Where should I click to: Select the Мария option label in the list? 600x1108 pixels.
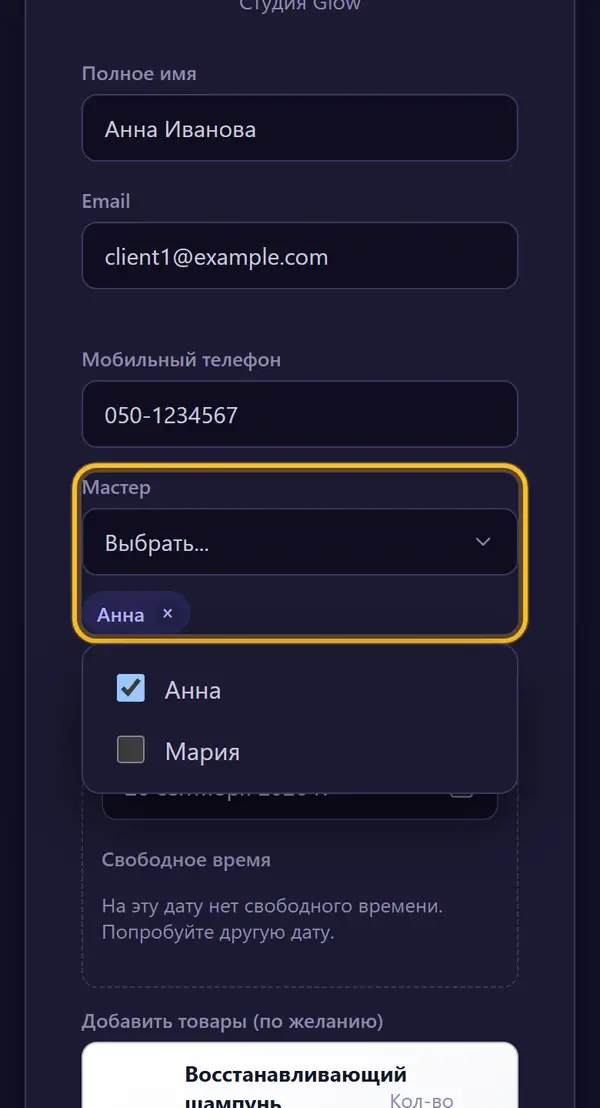pyautogui.click(x=202, y=752)
